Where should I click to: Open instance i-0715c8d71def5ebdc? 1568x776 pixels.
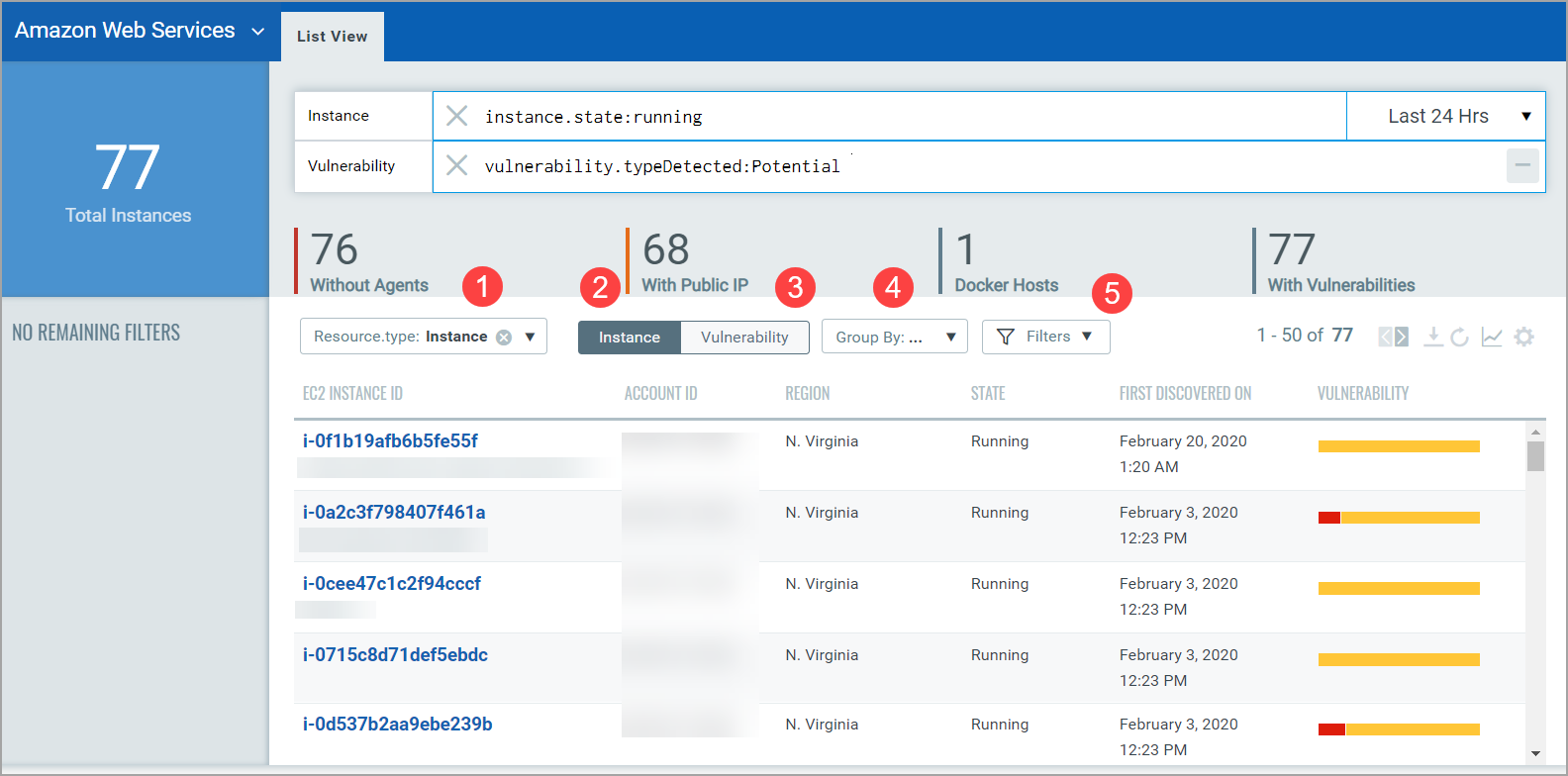point(395,654)
